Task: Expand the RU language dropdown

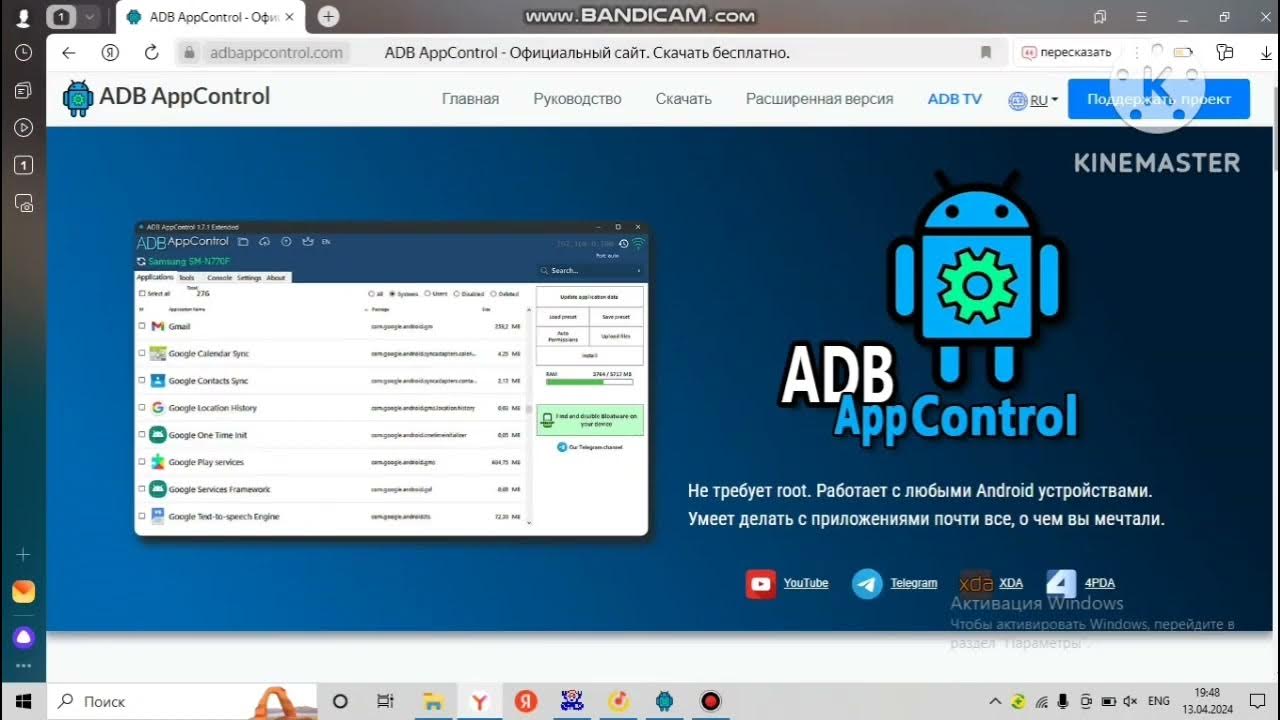Action: click(x=1034, y=100)
